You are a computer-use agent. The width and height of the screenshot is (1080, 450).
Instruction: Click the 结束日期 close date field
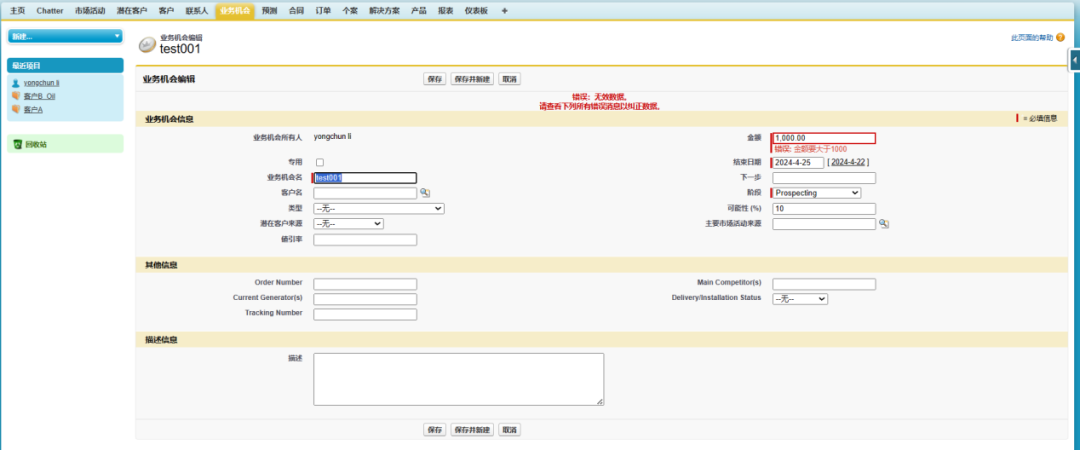798,163
